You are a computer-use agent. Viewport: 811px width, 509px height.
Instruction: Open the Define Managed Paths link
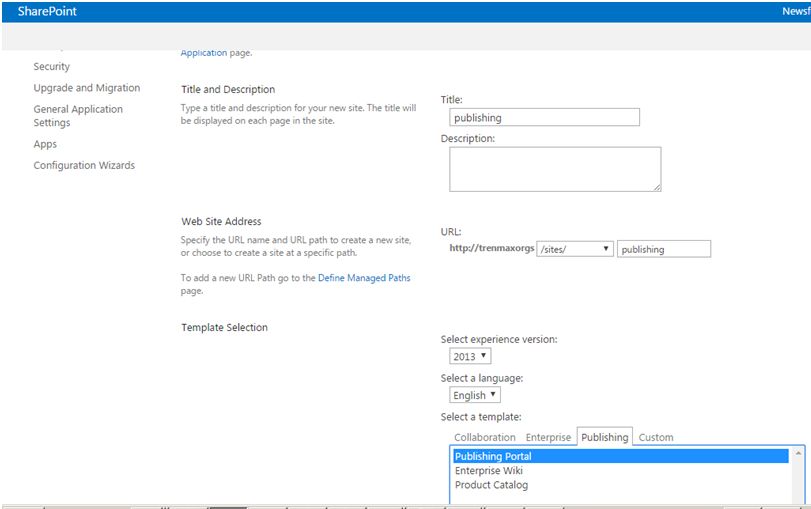[364, 278]
